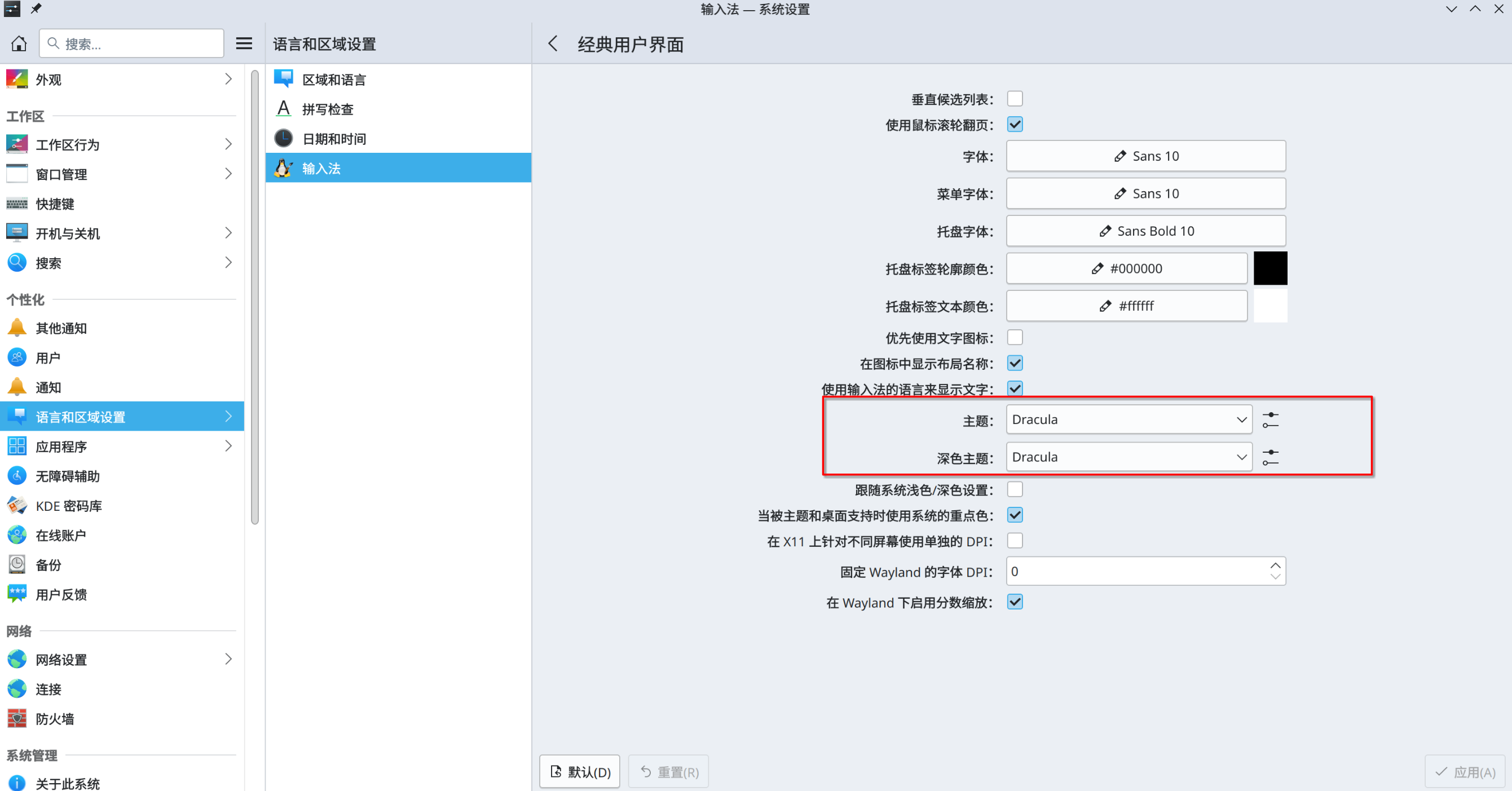Viewport: 1512px width, 791px height.
Task: Expand the 应用程序 chevron
Action: click(228, 446)
